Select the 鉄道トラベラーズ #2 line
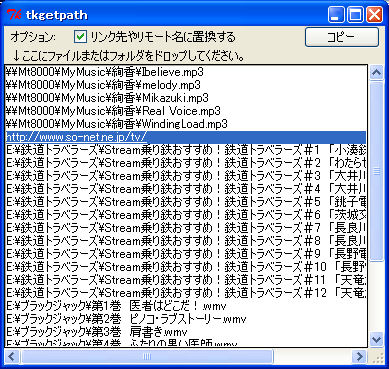The height and width of the screenshot is (369, 389). point(186,163)
